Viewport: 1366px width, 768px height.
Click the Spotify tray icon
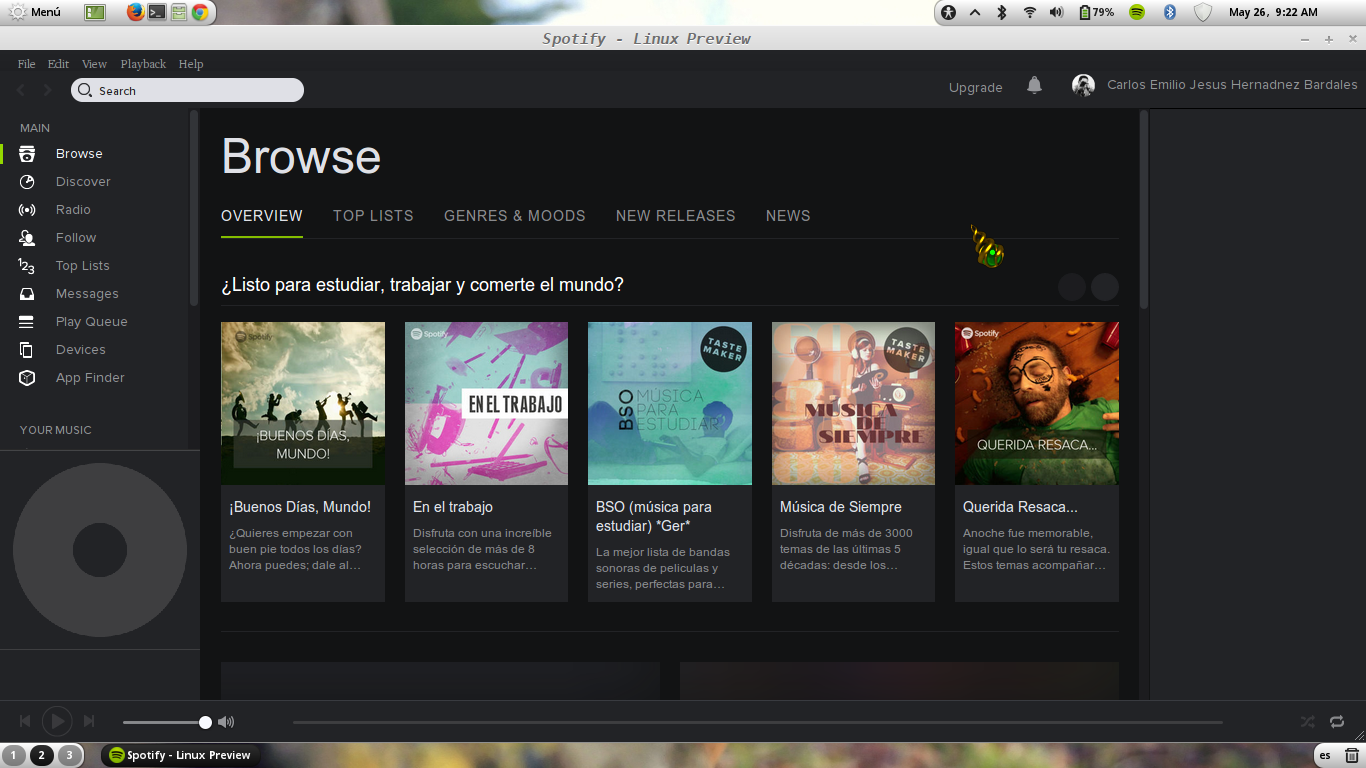1139,13
